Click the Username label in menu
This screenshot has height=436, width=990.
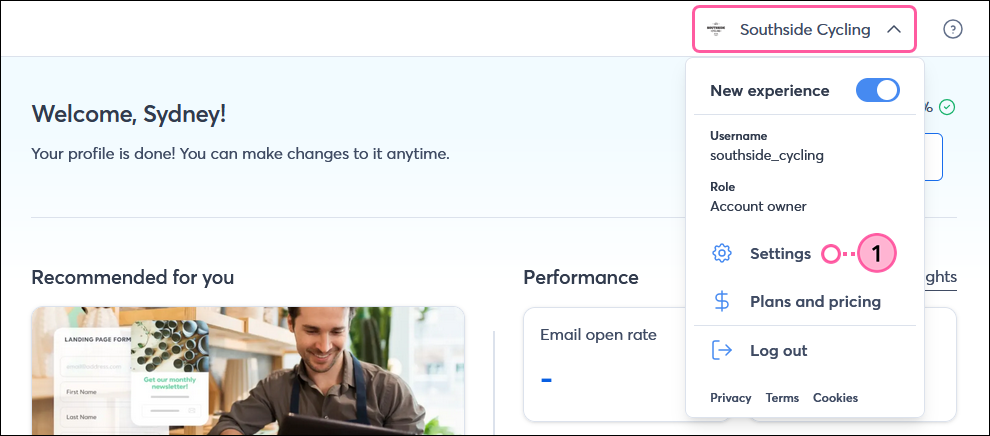coord(739,136)
